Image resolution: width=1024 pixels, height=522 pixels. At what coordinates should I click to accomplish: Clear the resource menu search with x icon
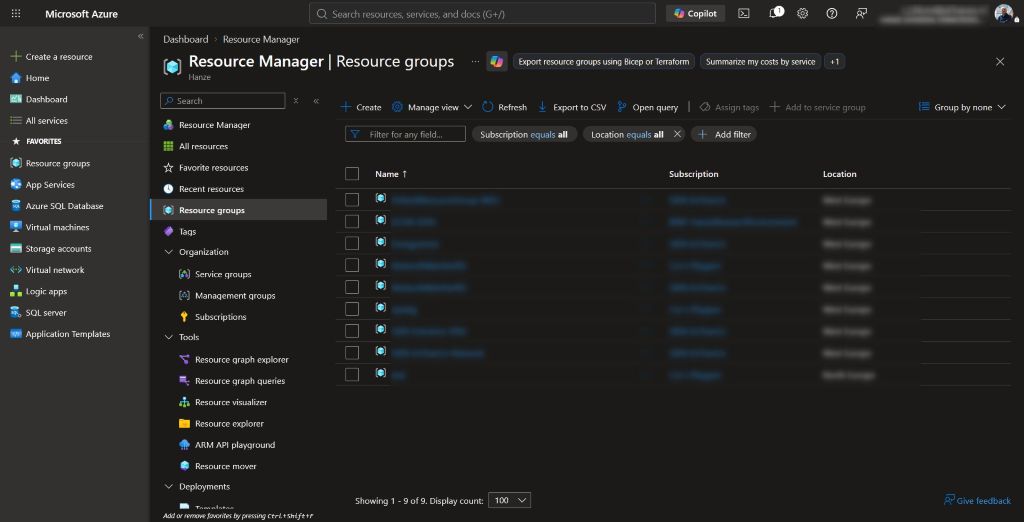coord(296,101)
